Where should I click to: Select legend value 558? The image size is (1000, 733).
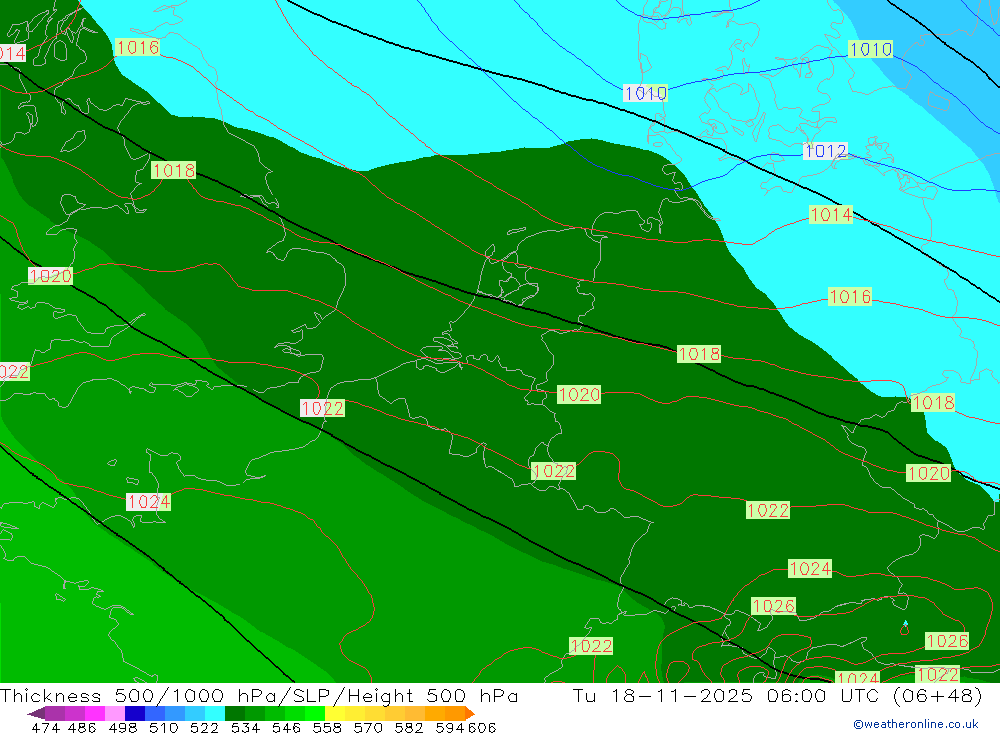(x=327, y=727)
